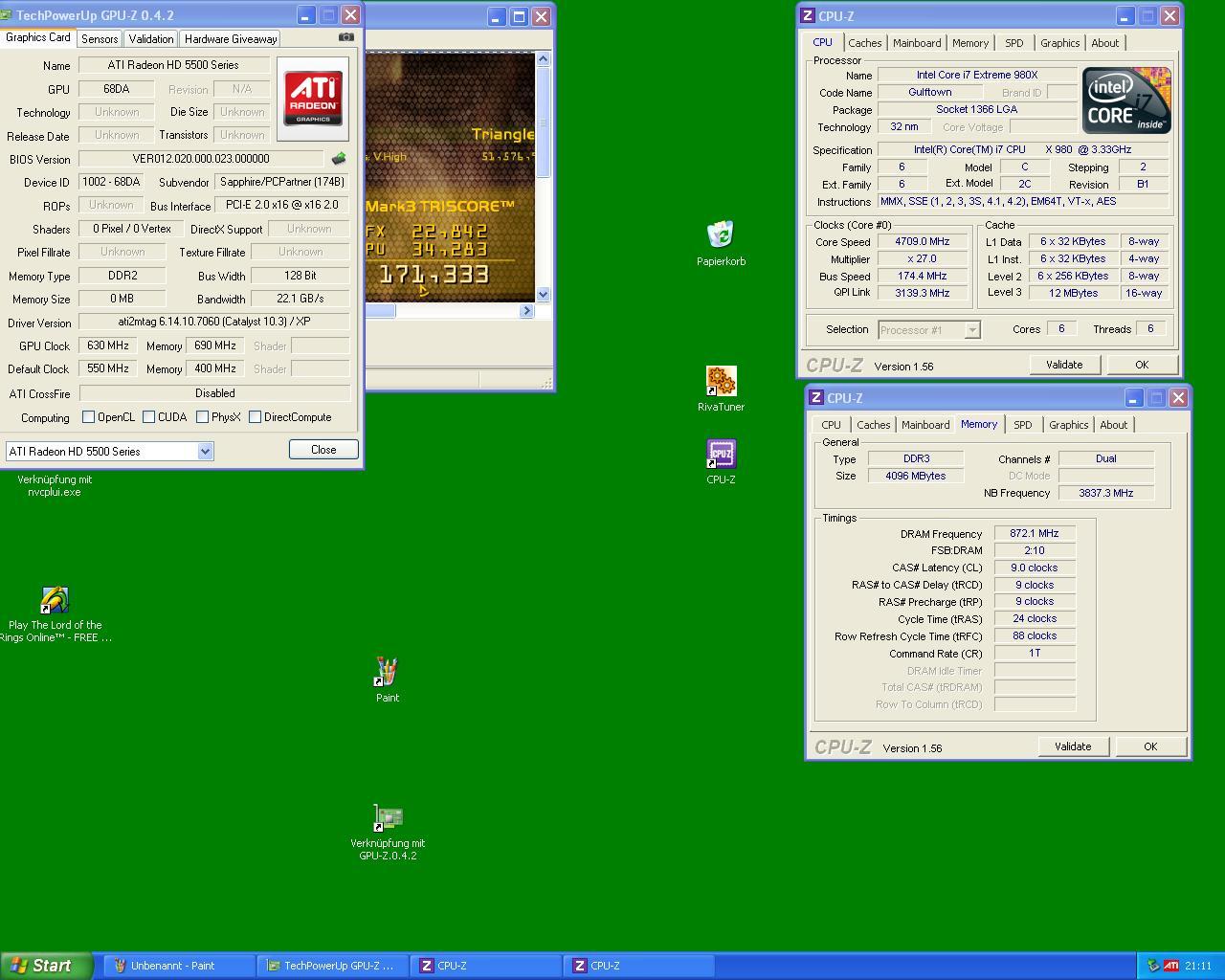This screenshot has height=980, width=1225.
Task: Click the NB Frequency 3837.3 MHz value
Action: point(1106,493)
